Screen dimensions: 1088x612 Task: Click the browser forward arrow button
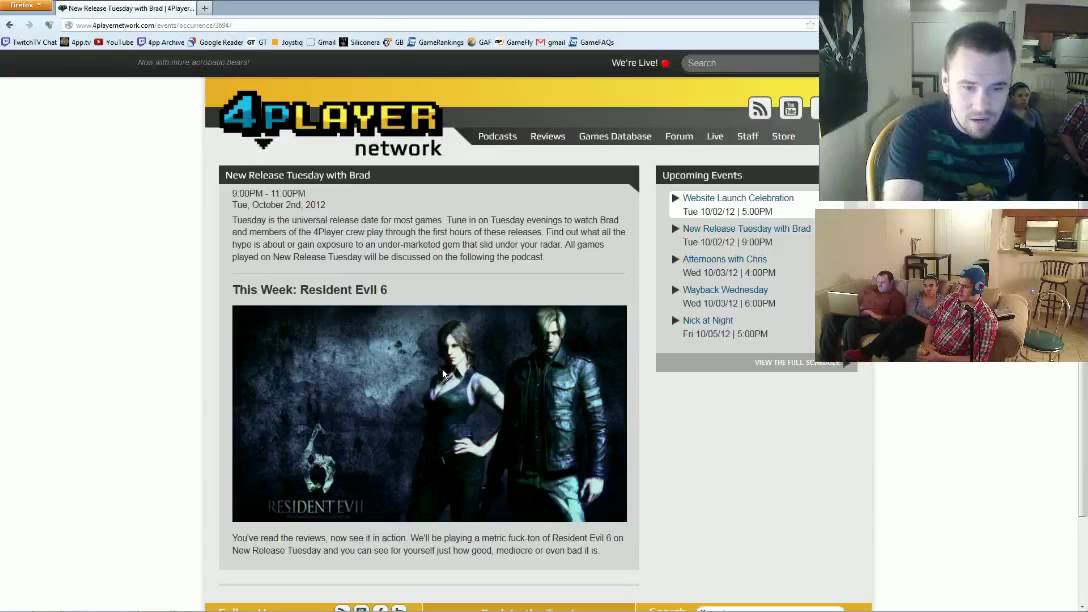(x=29, y=25)
